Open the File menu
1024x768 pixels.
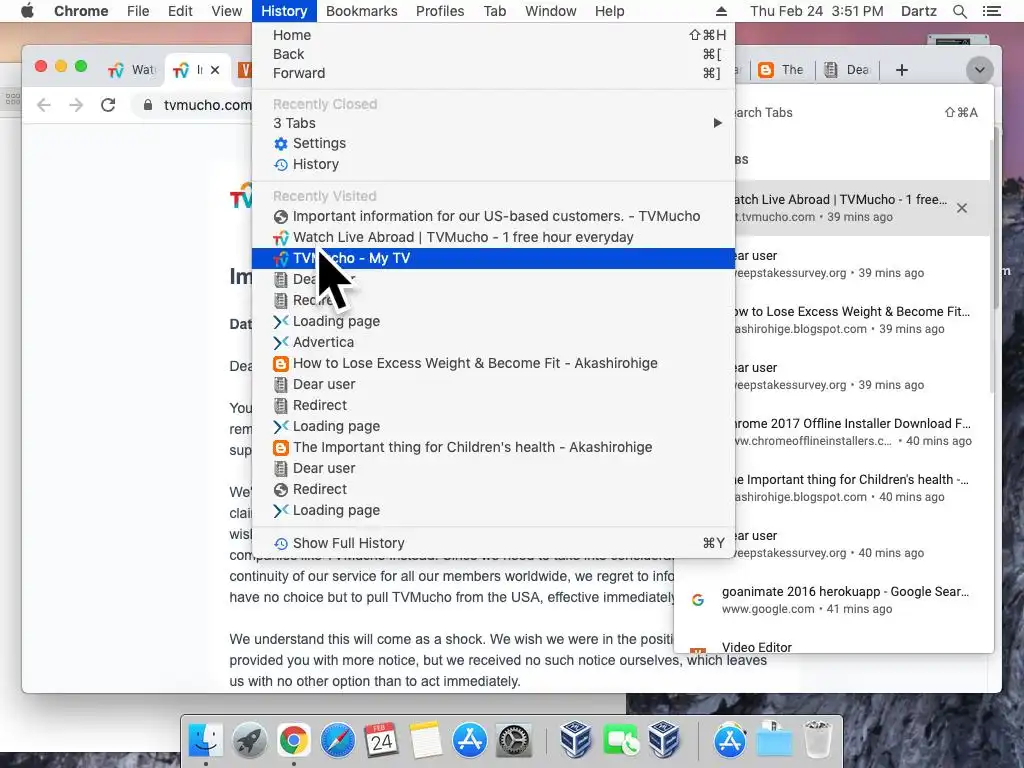(138, 11)
